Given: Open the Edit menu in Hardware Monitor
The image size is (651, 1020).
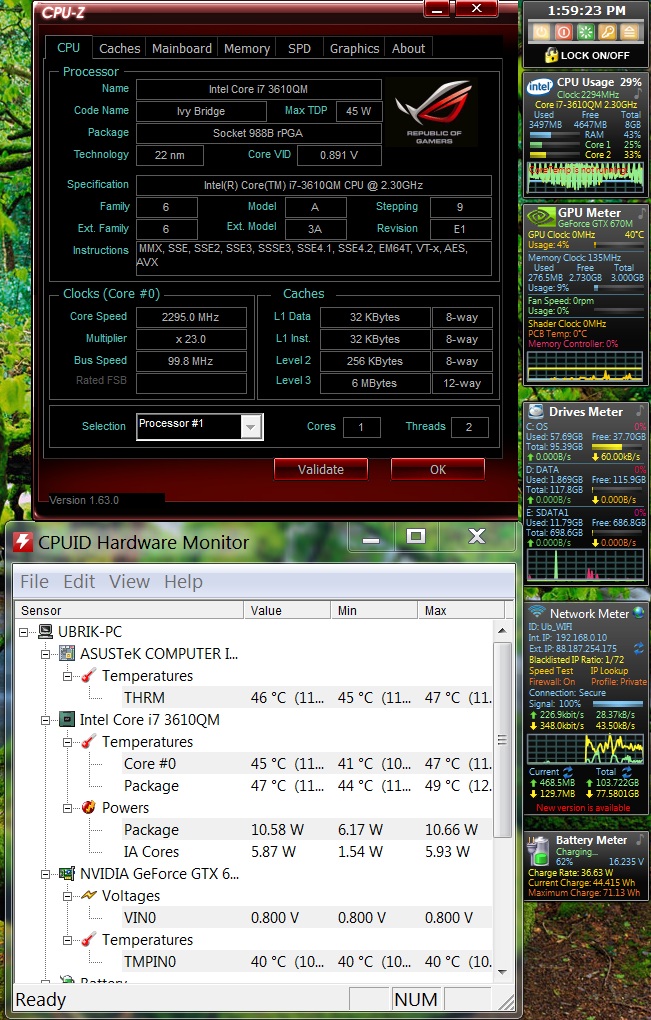Looking at the screenshot, I should pyautogui.click(x=79, y=582).
